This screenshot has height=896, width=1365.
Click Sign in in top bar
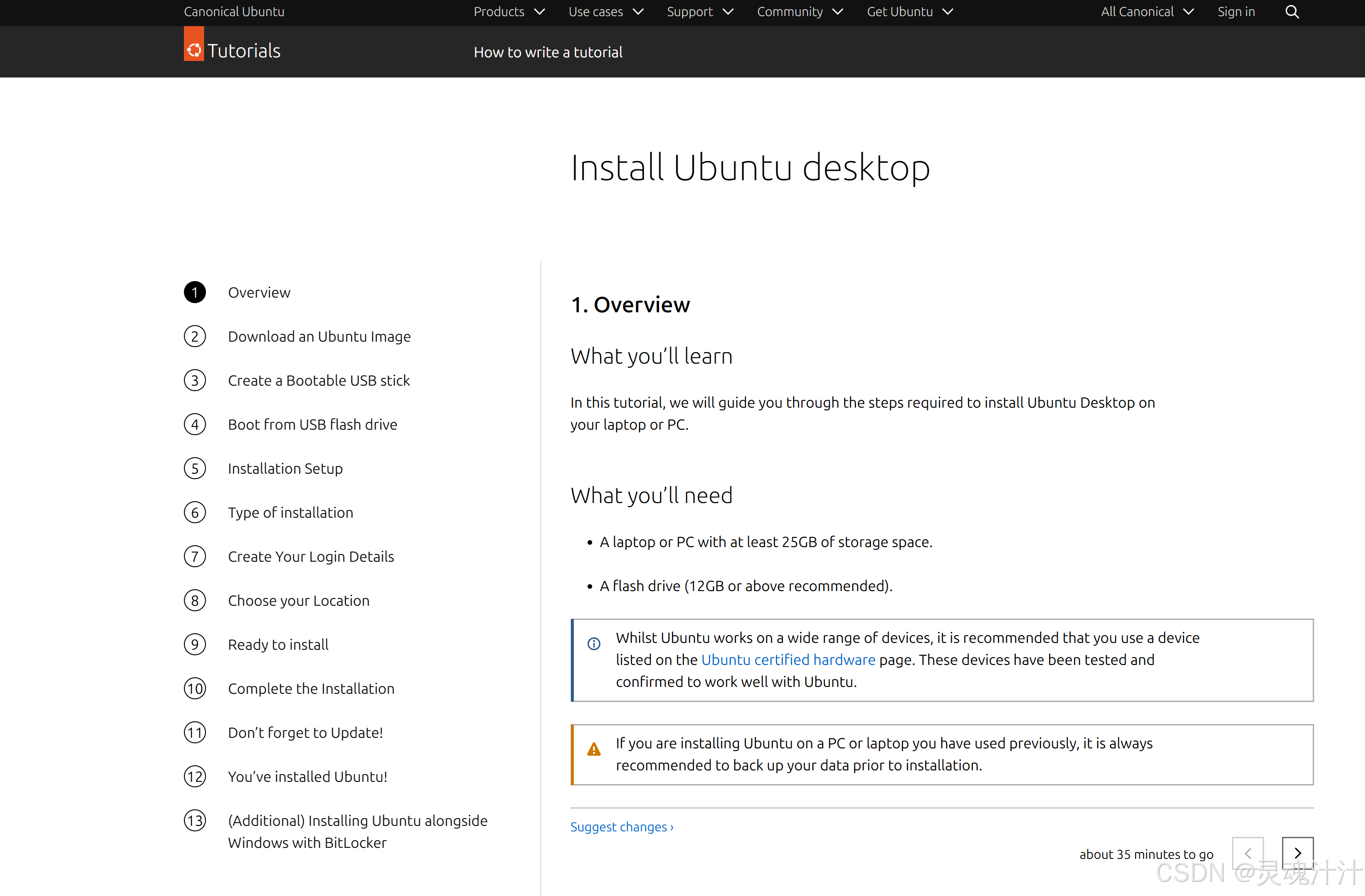point(1236,12)
